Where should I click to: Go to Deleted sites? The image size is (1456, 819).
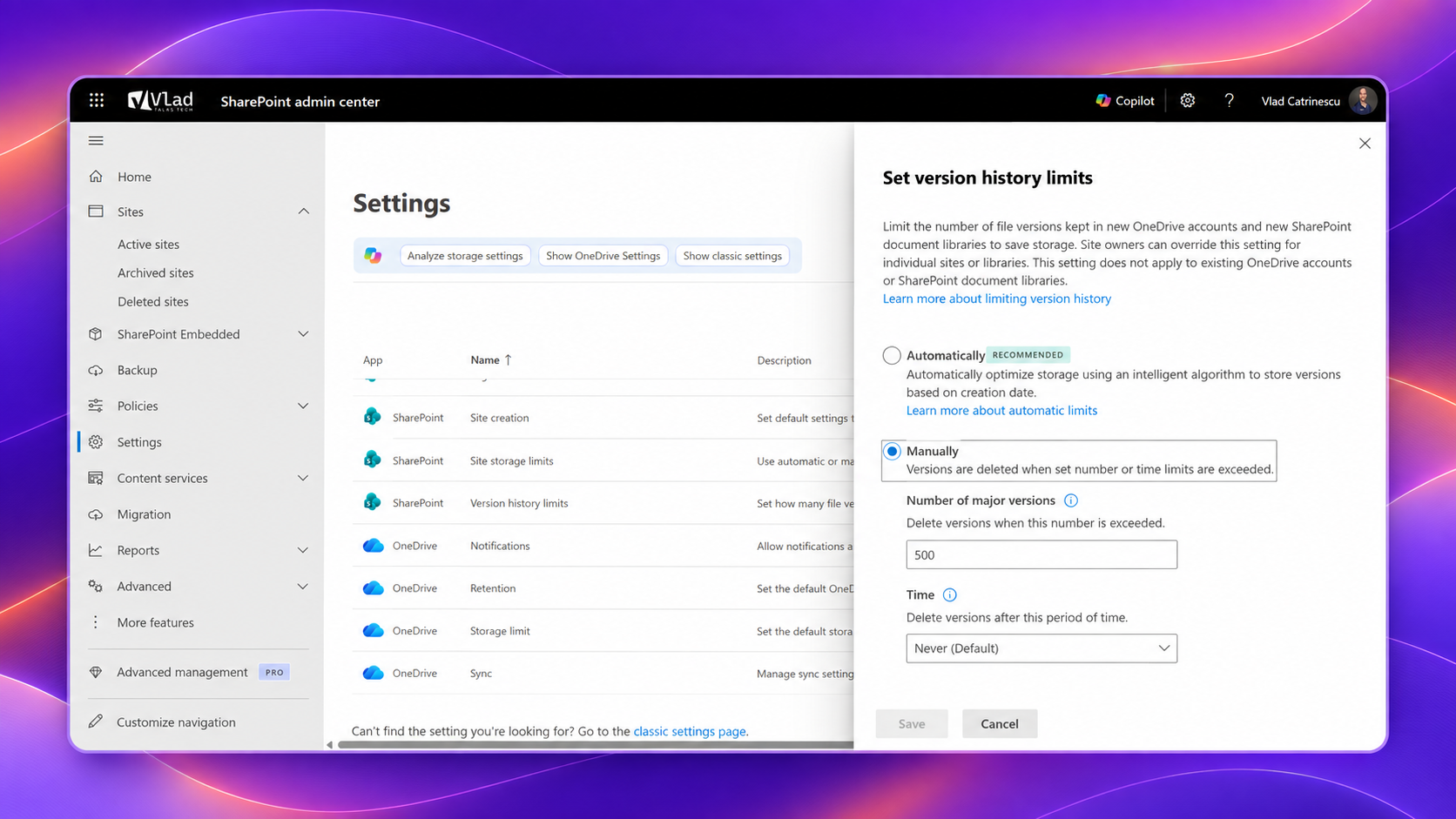153,302
